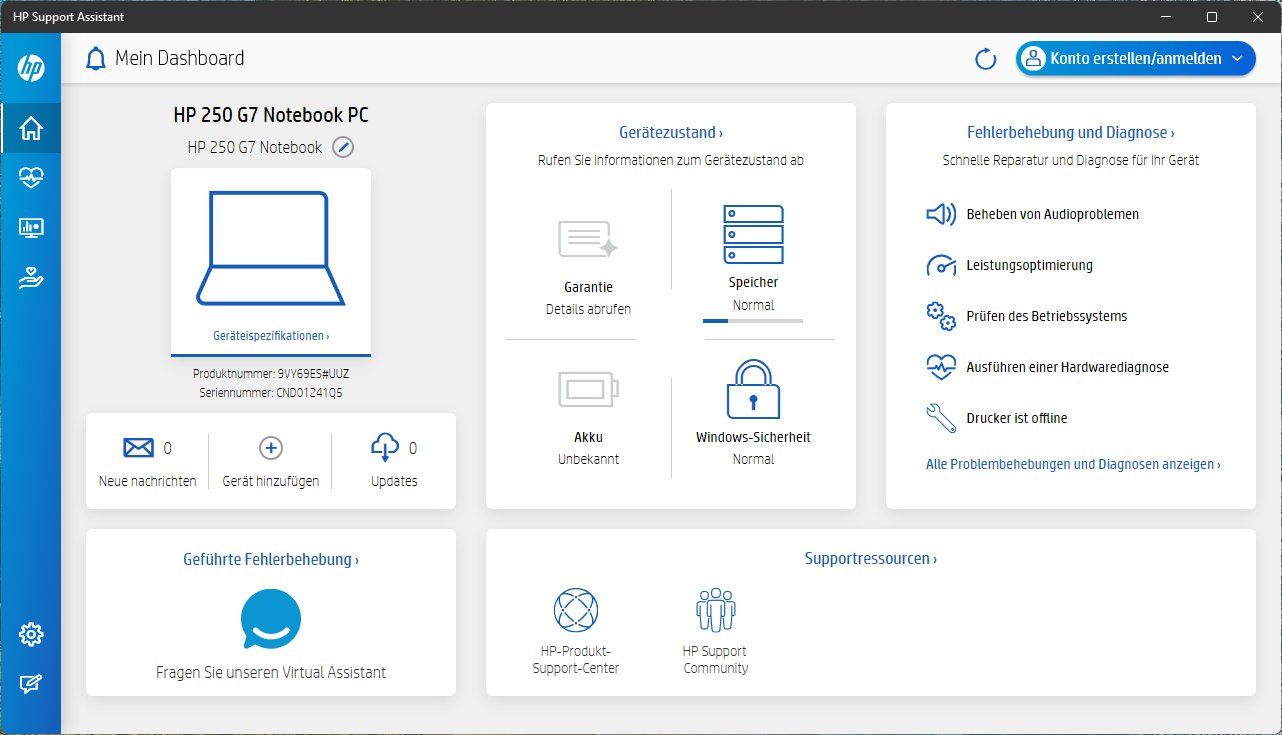
Task: Click the HP Support Community label
Action: (x=715, y=659)
